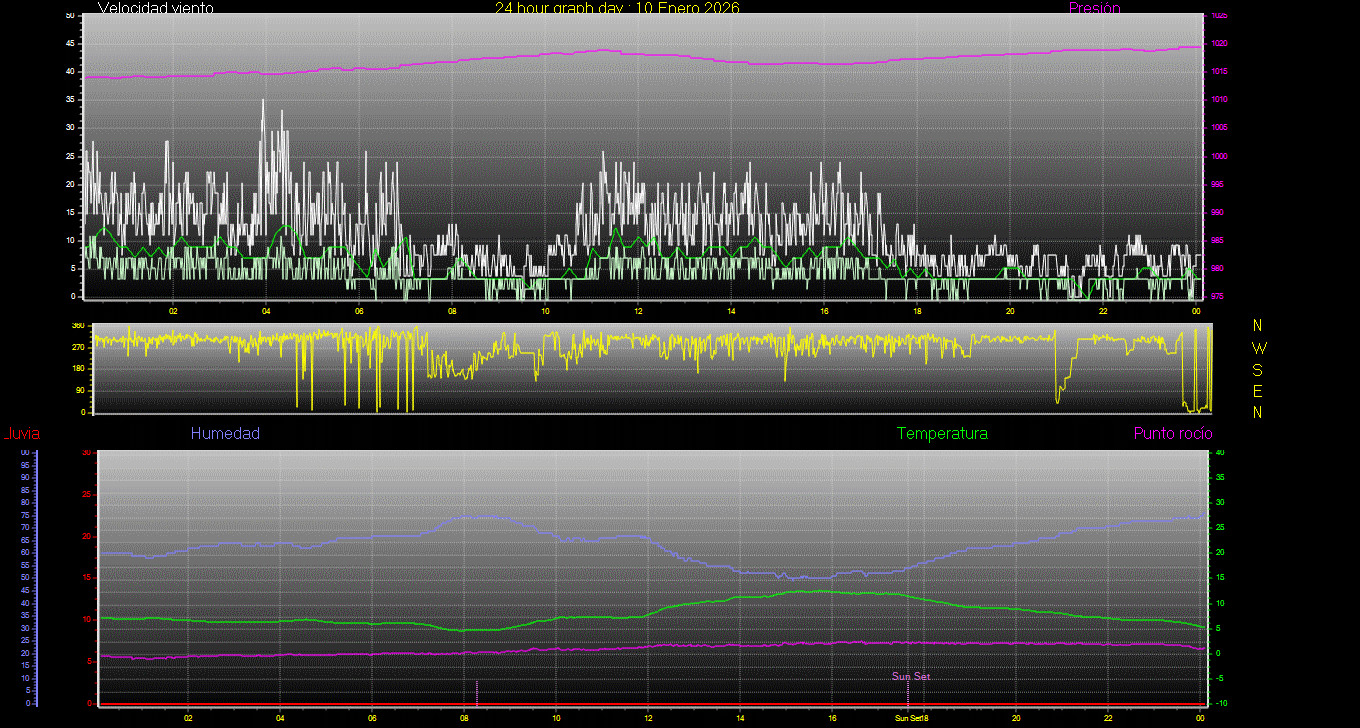
Task: Select the 22 hour tick on wind graph
Action: (1103, 310)
